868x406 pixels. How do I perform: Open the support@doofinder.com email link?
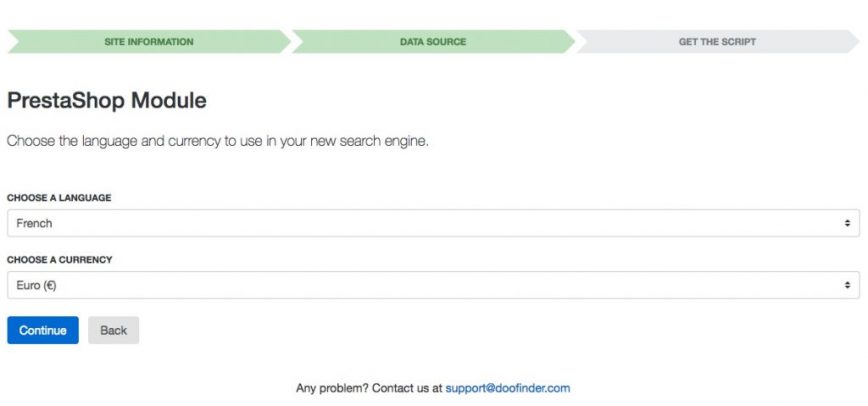point(507,388)
